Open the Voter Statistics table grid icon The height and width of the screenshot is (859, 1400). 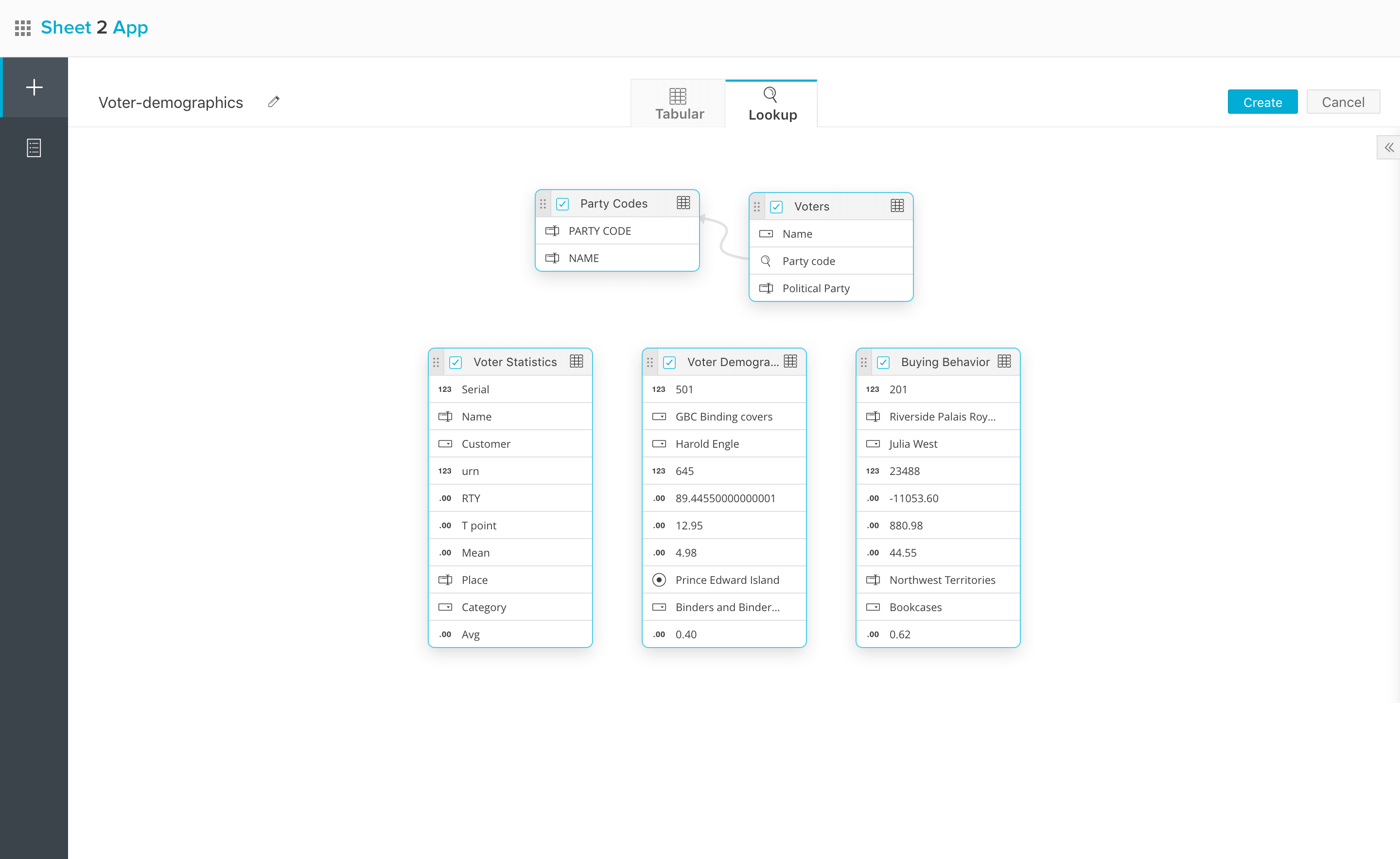point(576,361)
